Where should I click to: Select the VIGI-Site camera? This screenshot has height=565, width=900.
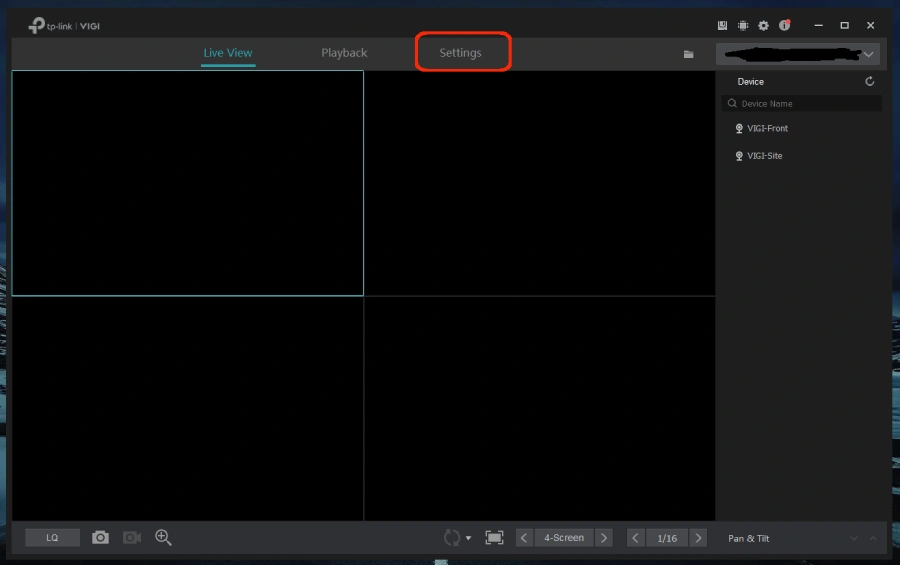pos(759,156)
